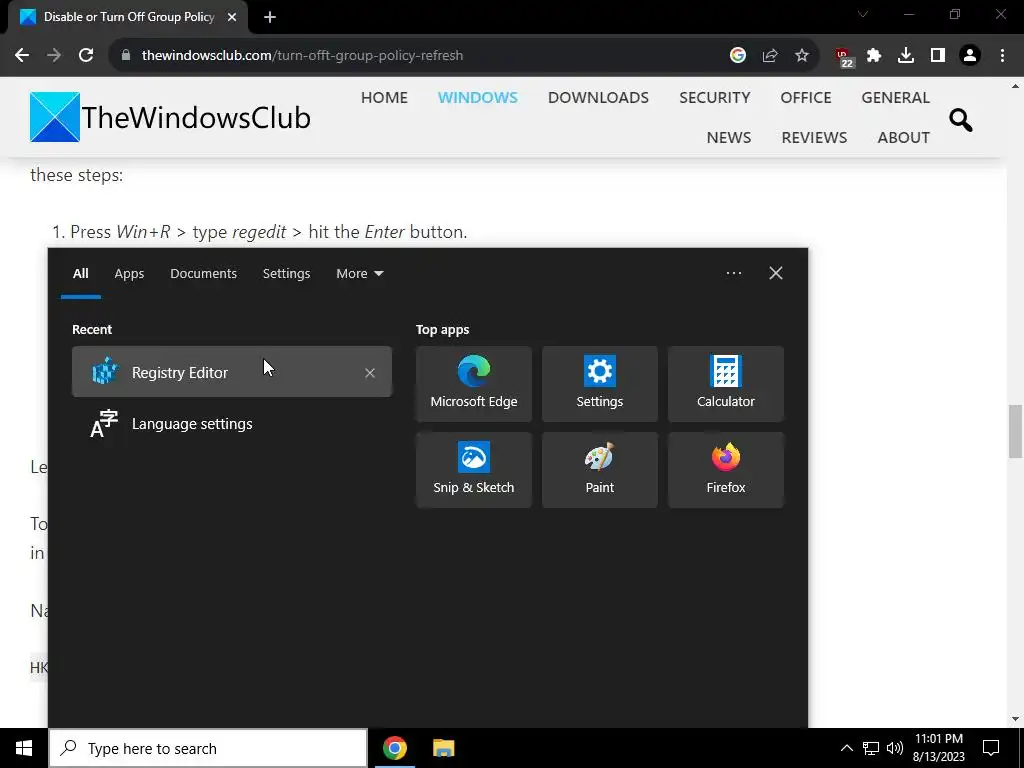The image size is (1024, 768).
Task: Launch Calculator from Top apps
Action: 726,384
